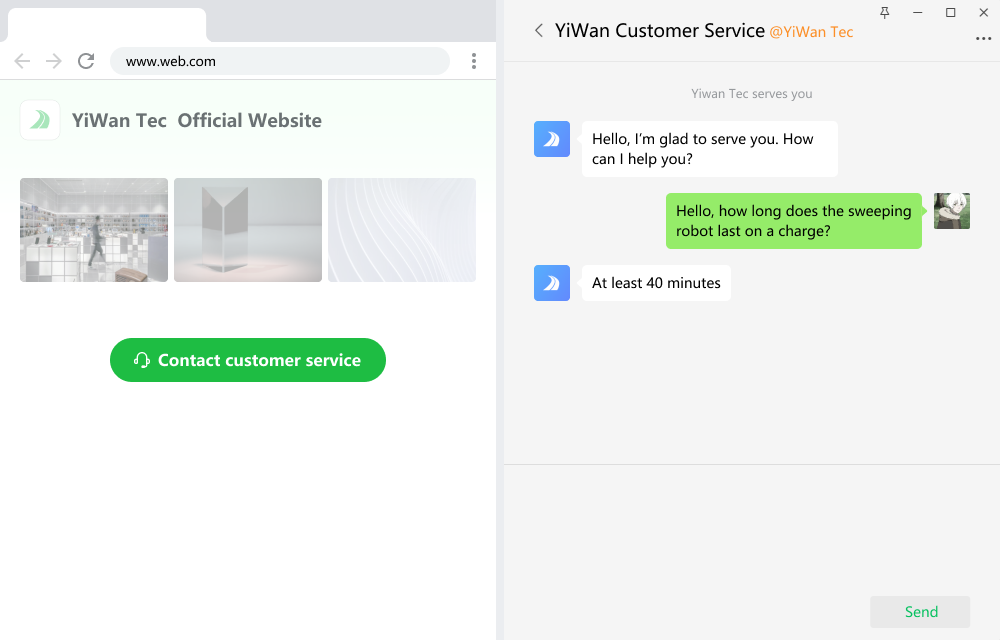Screen dimensions: 1000x640
Task: Click the YiWan Tec website logo
Action: (40, 120)
